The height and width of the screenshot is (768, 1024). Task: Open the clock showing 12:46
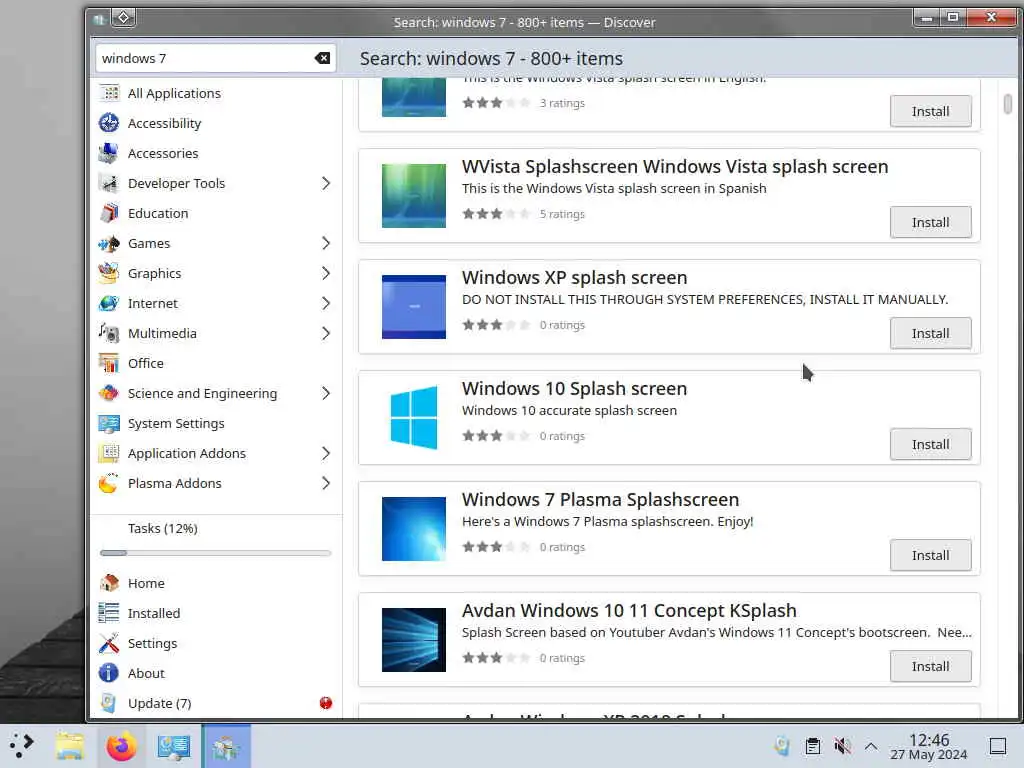coord(929,746)
